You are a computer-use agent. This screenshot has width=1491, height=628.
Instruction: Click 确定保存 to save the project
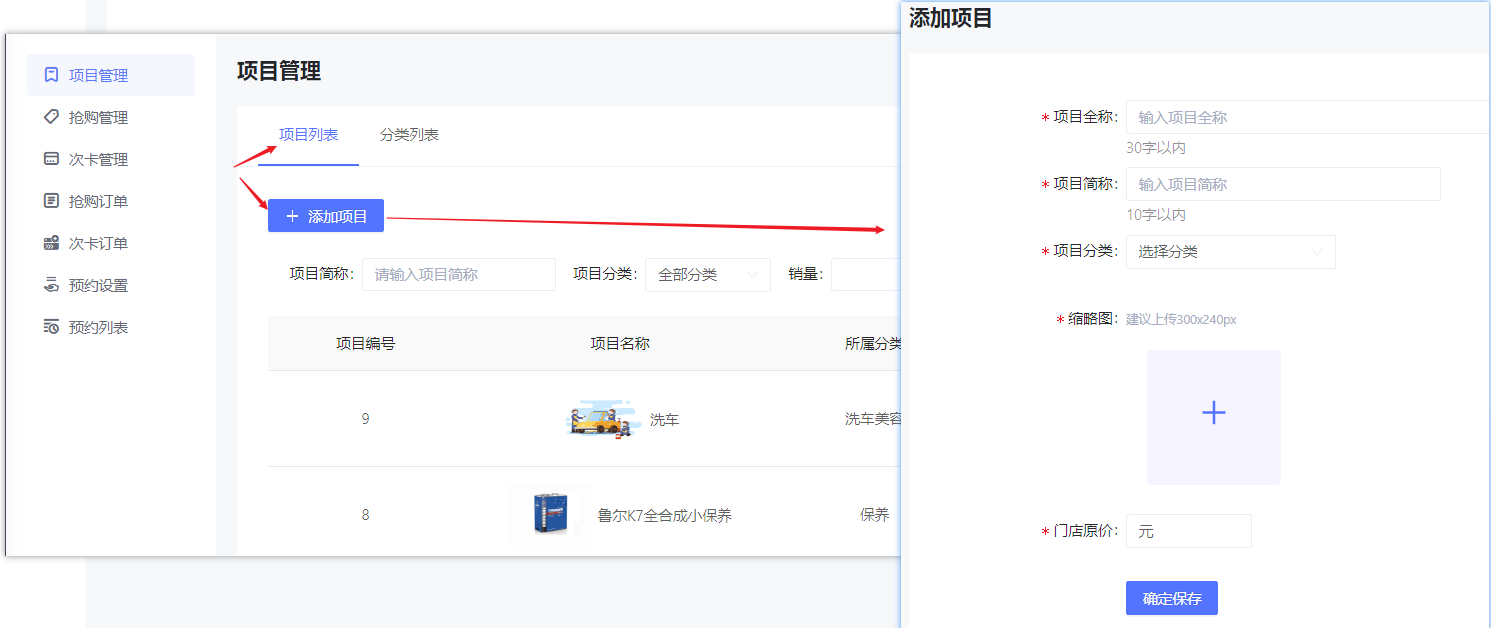1171,597
